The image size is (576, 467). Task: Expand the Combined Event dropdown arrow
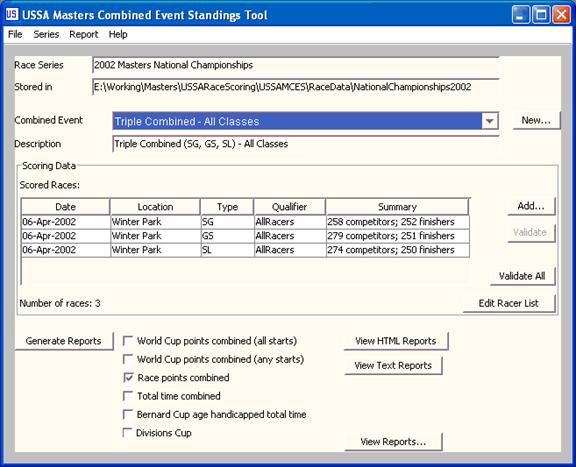pyautogui.click(x=489, y=121)
